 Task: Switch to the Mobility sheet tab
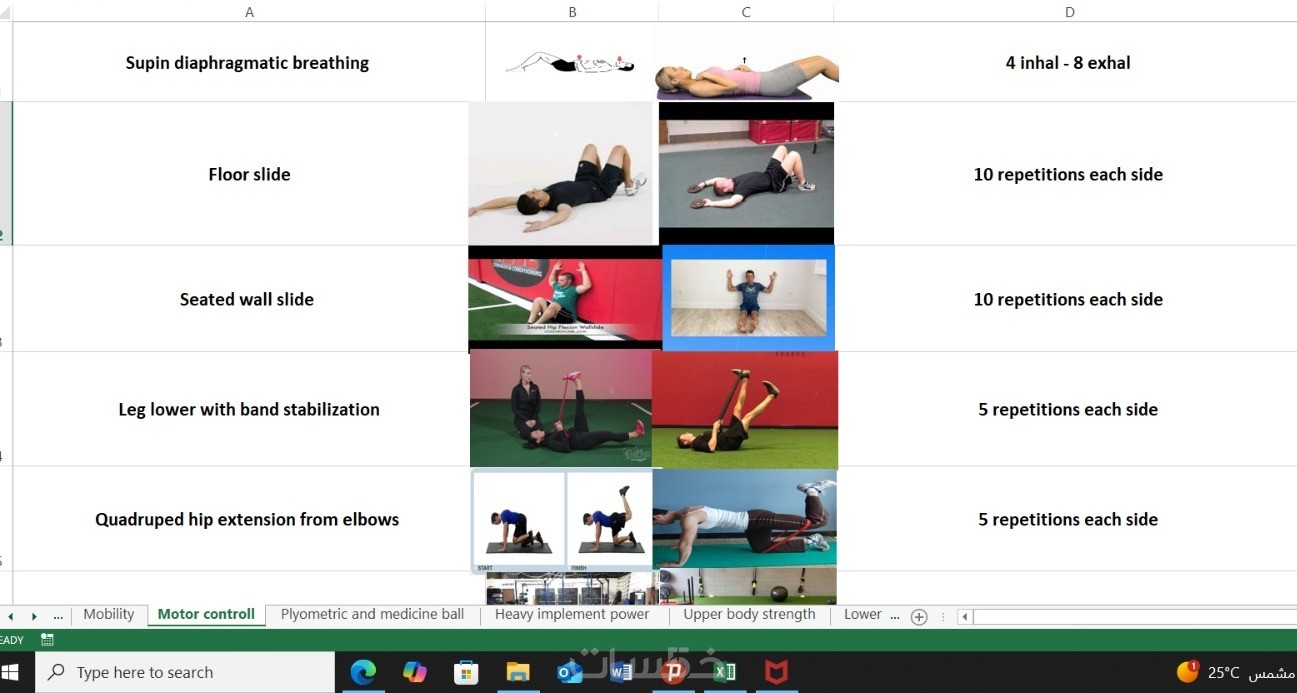tap(108, 615)
